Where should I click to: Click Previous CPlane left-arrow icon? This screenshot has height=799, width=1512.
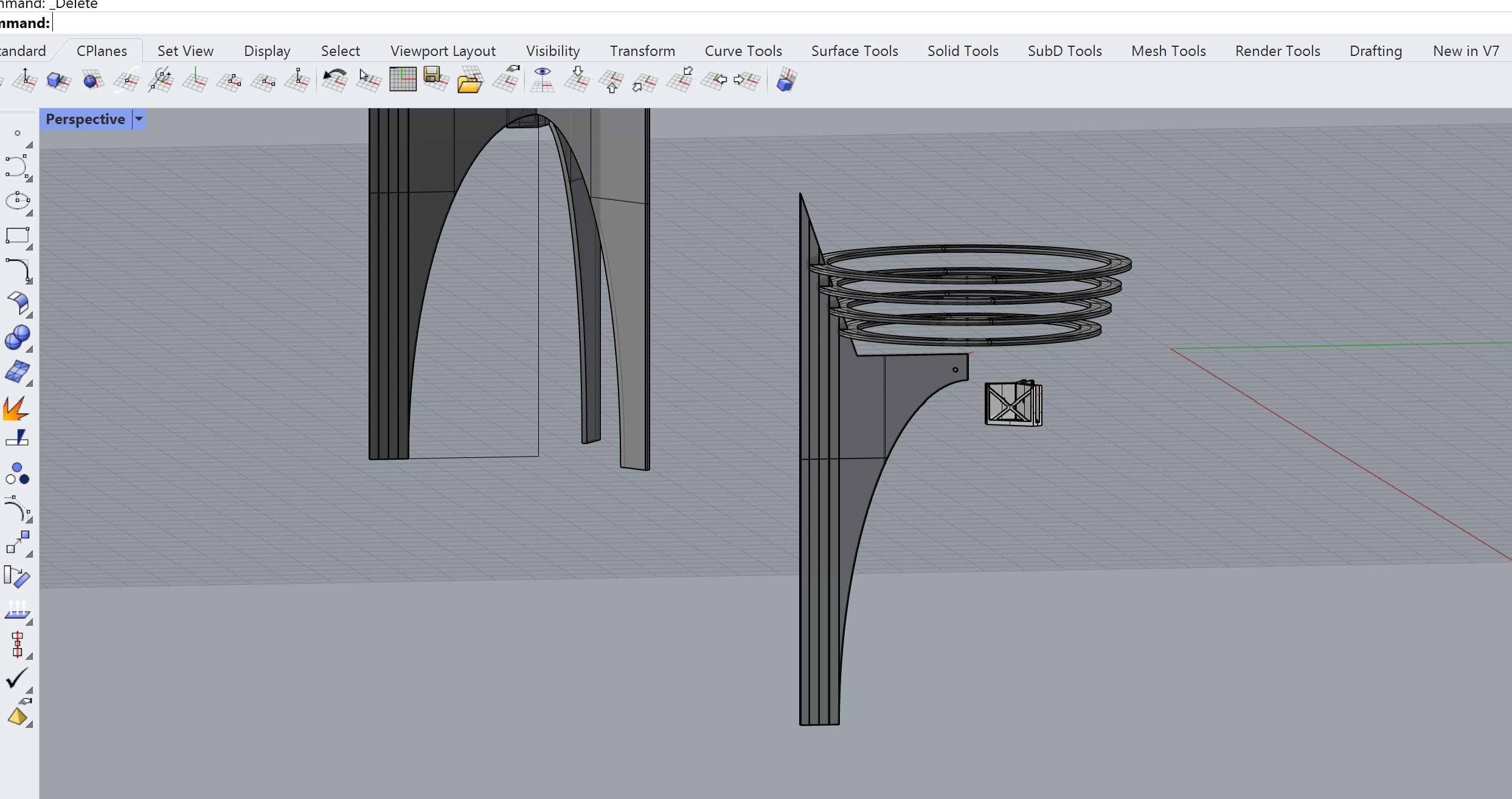pos(714,80)
